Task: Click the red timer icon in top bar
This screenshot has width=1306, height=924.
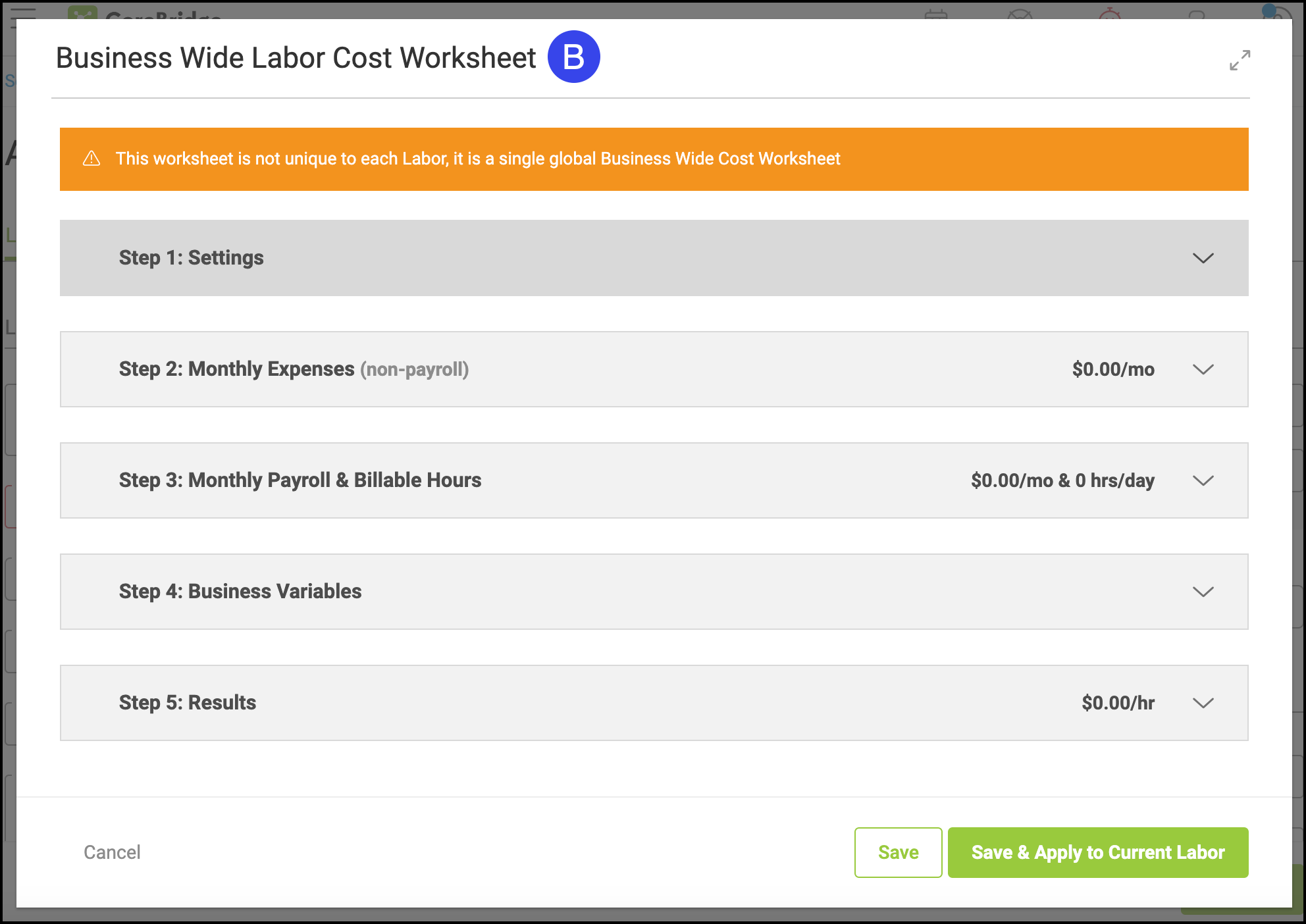Action: coord(1110,13)
